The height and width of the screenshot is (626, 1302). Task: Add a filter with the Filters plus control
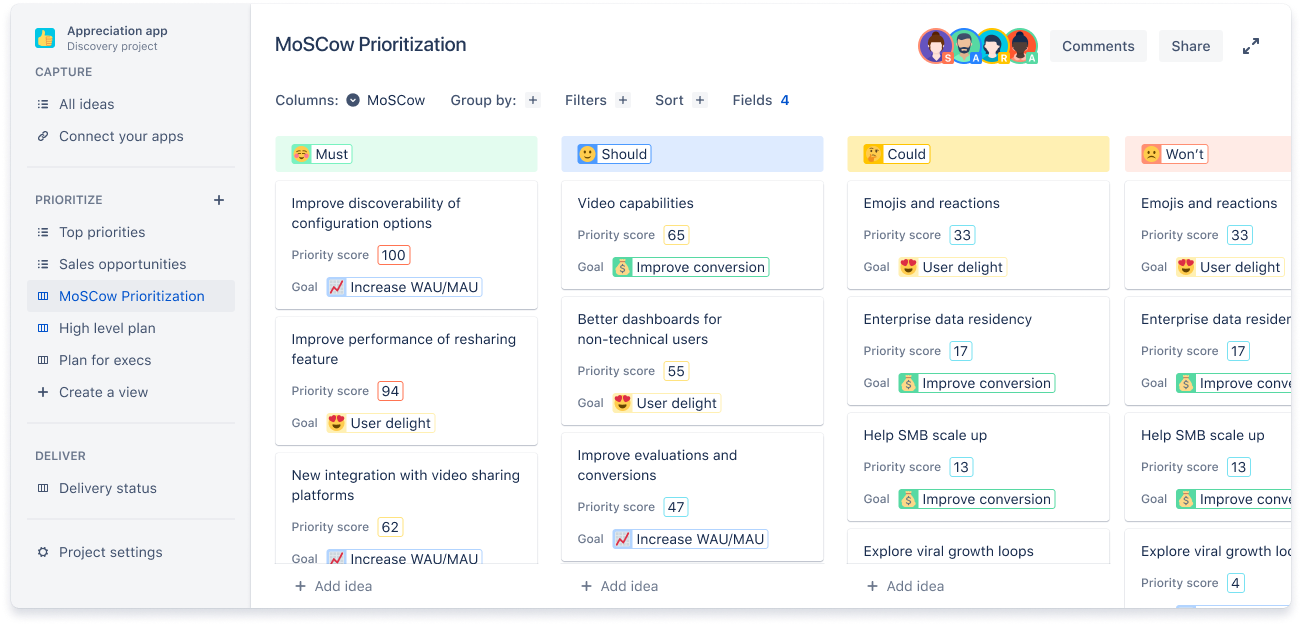tap(623, 100)
